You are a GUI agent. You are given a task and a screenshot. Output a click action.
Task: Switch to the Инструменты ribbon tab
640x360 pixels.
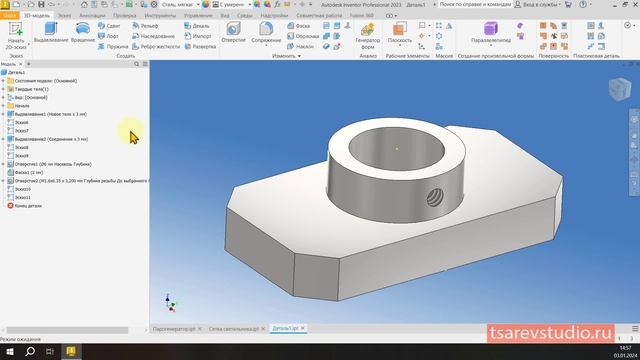click(160, 16)
